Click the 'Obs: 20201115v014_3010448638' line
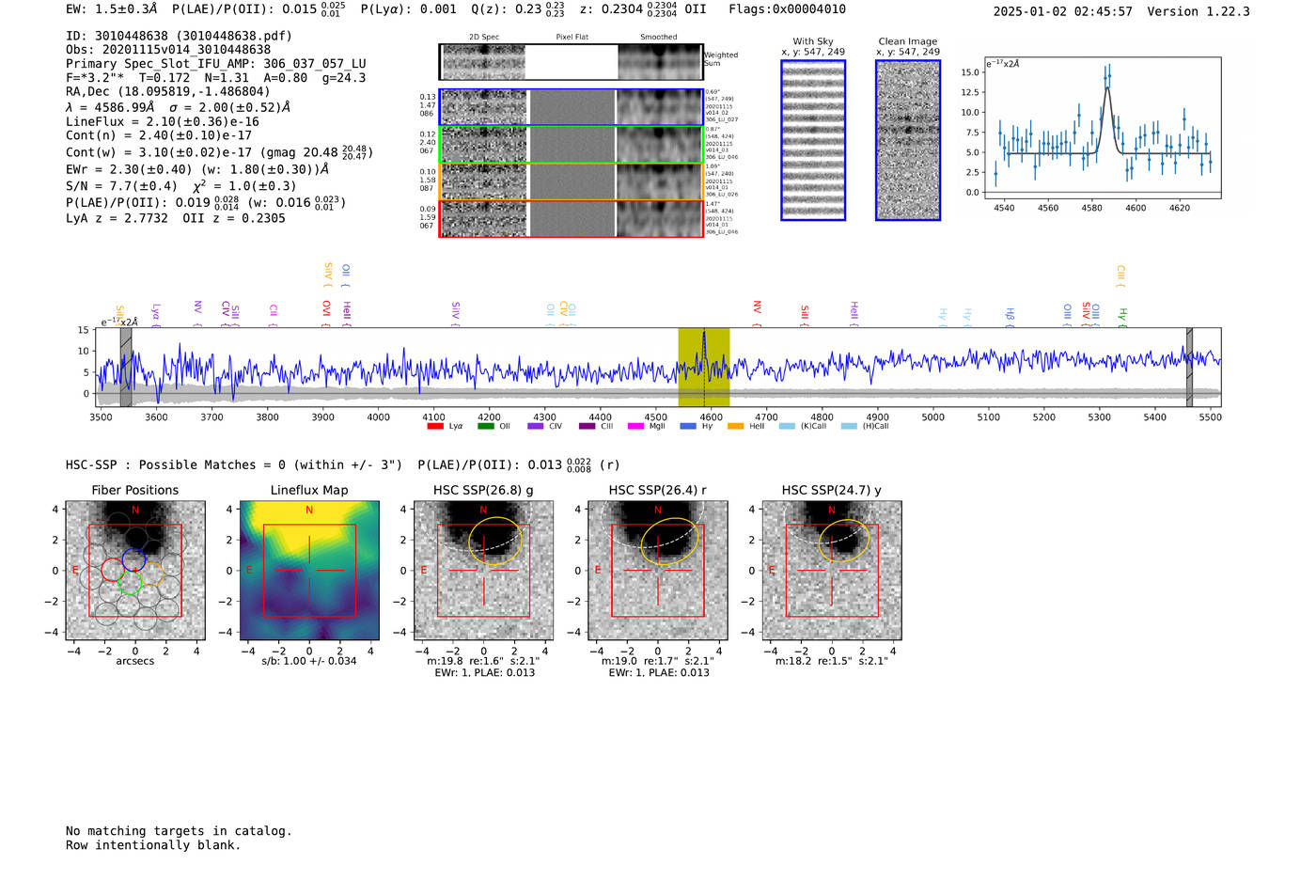Viewport: 1316px width, 896px height. (168, 50)
